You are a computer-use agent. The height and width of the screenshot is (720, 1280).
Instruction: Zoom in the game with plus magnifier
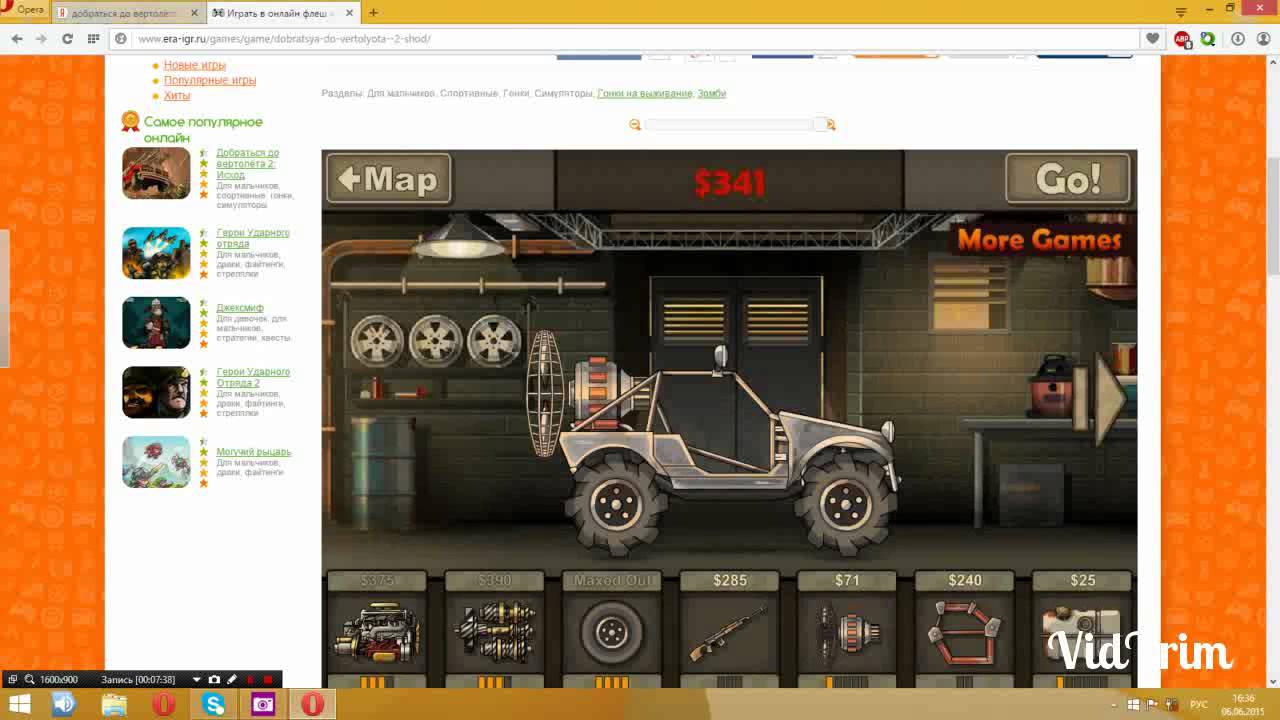830,125
